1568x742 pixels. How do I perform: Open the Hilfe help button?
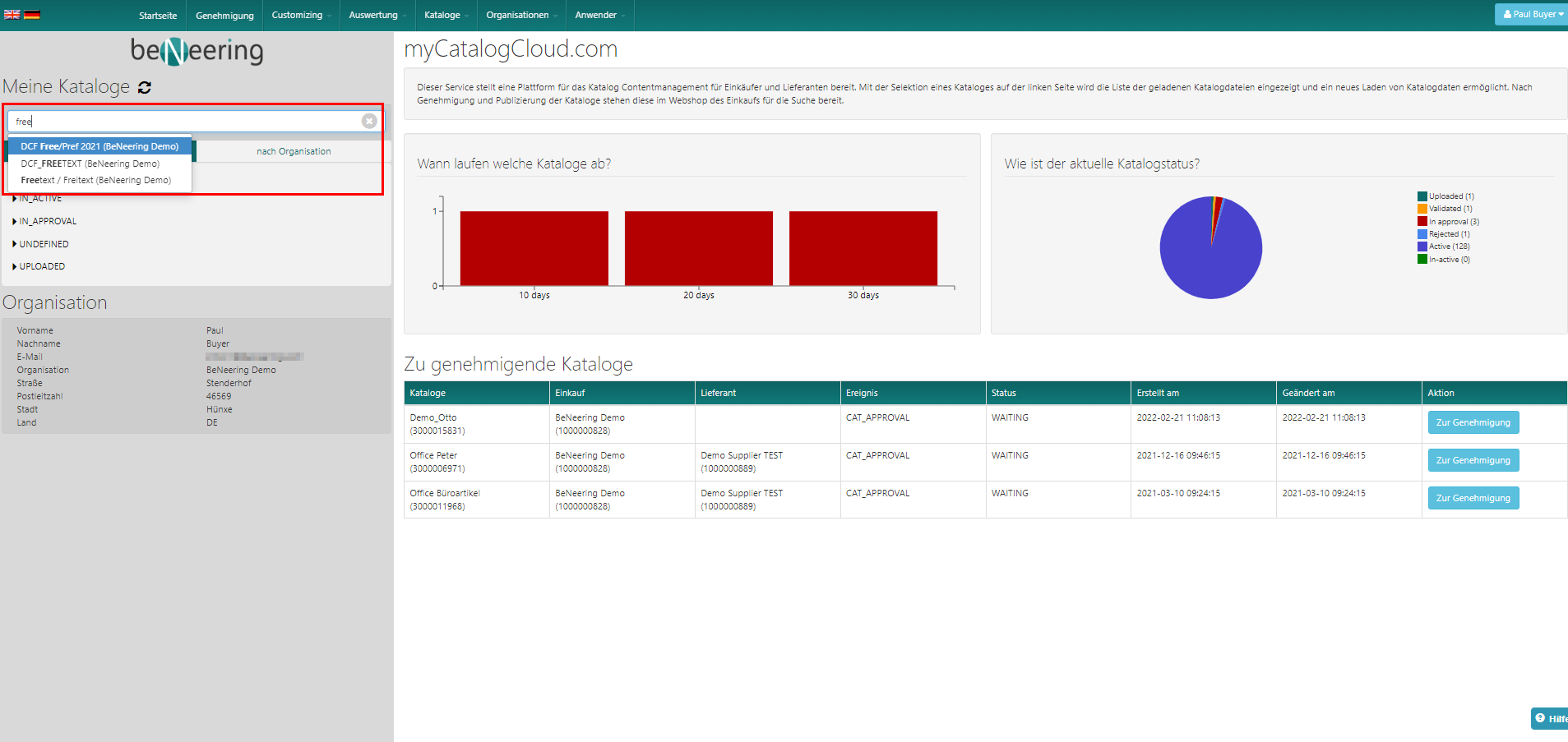click(x=1549, y=718)
